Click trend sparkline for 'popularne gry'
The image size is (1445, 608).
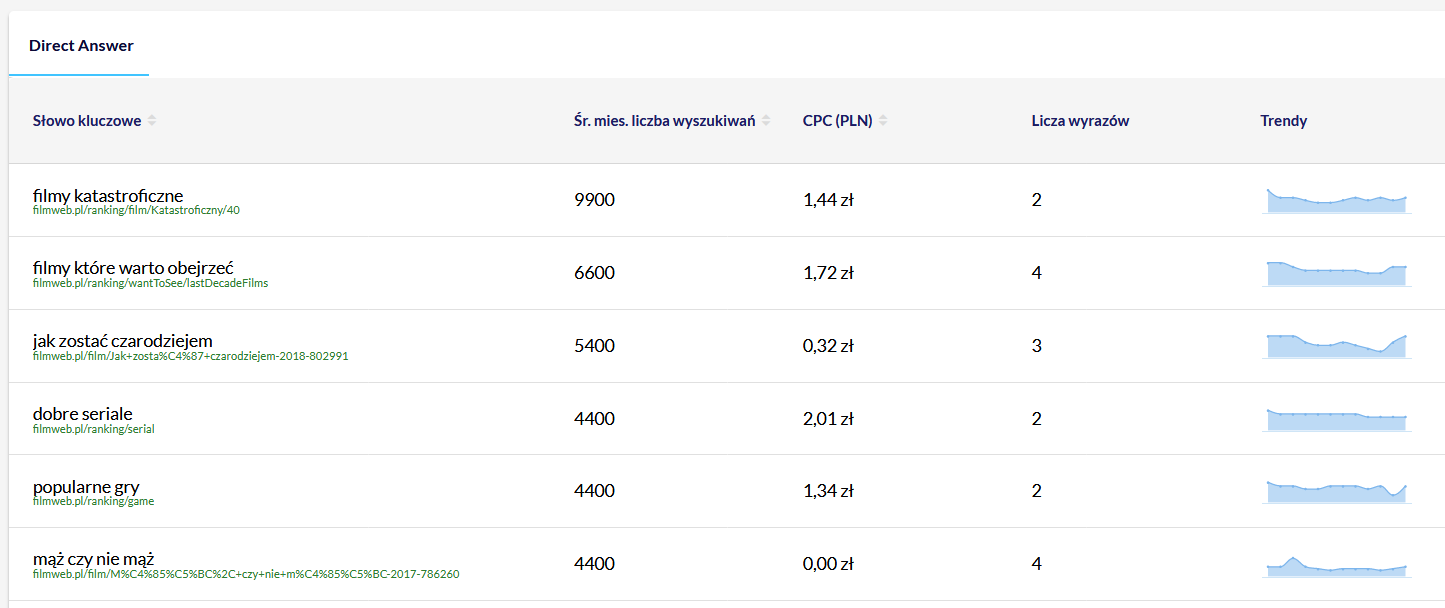[x=1336, y=492]
